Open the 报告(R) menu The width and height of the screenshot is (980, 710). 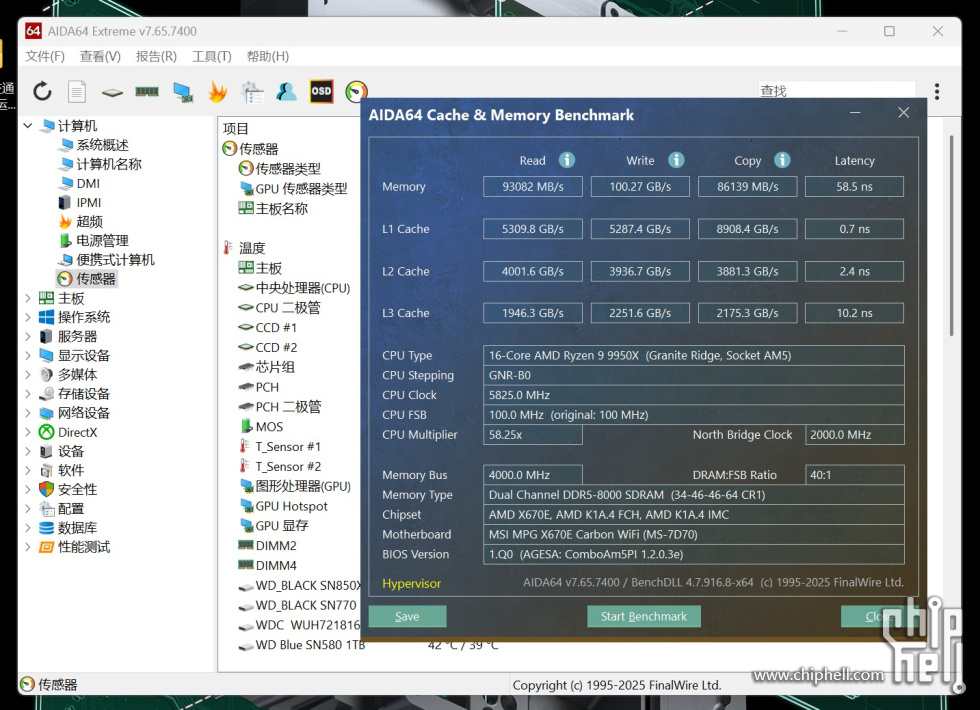156,56
